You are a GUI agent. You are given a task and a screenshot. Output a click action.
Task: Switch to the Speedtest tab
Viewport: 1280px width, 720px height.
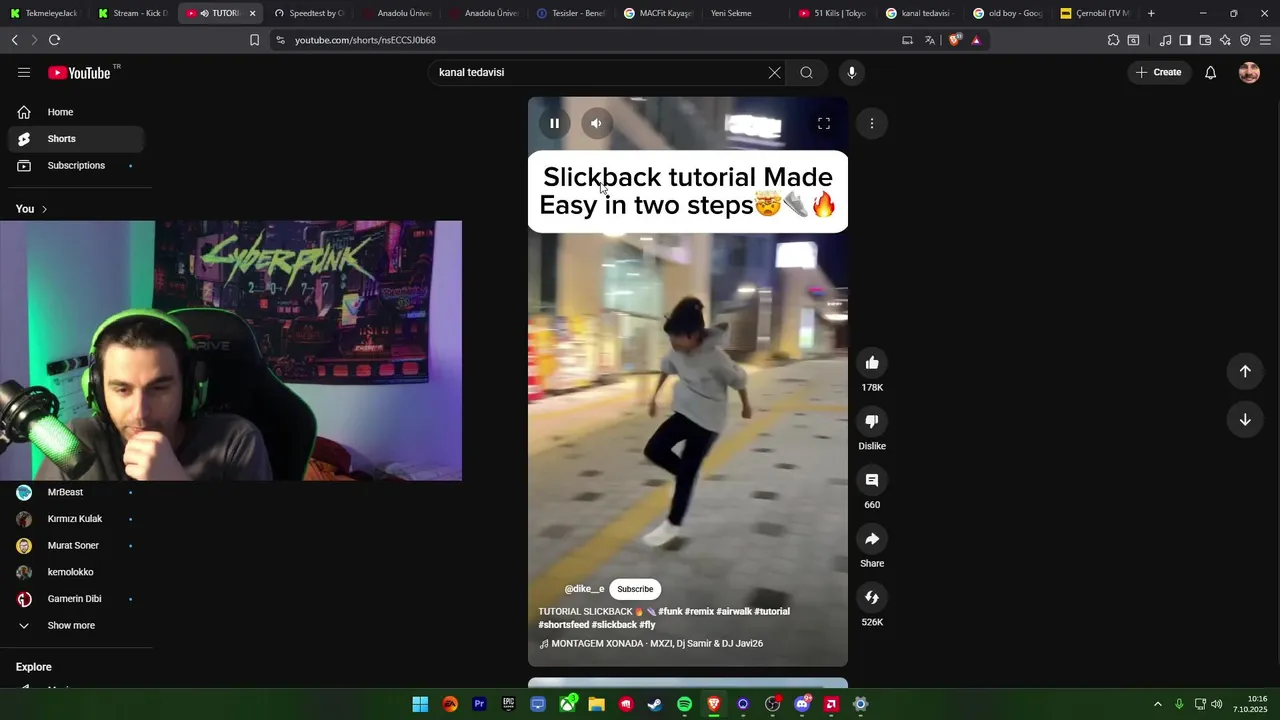click(x=309, y=13)
